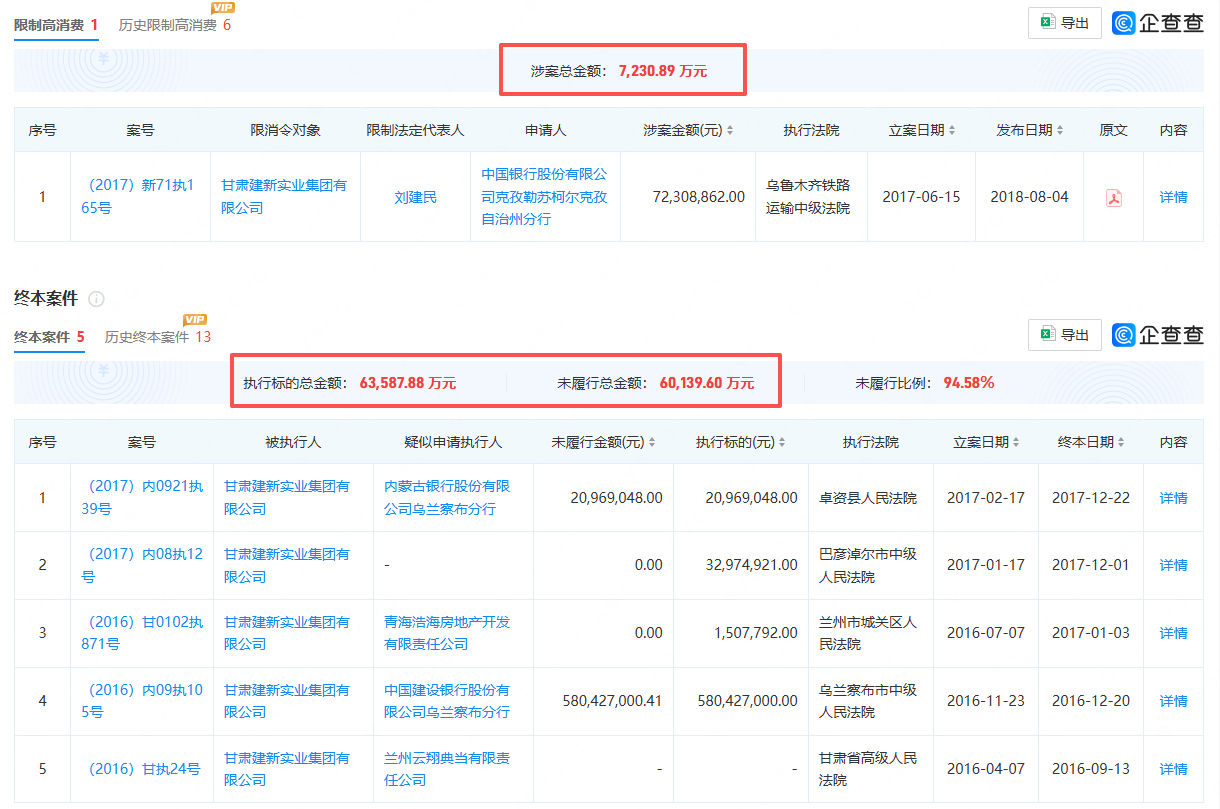
Task: Export the 限制高消费 table with 导出 button
Action: pyautogui.click(x=1064, y=23)
